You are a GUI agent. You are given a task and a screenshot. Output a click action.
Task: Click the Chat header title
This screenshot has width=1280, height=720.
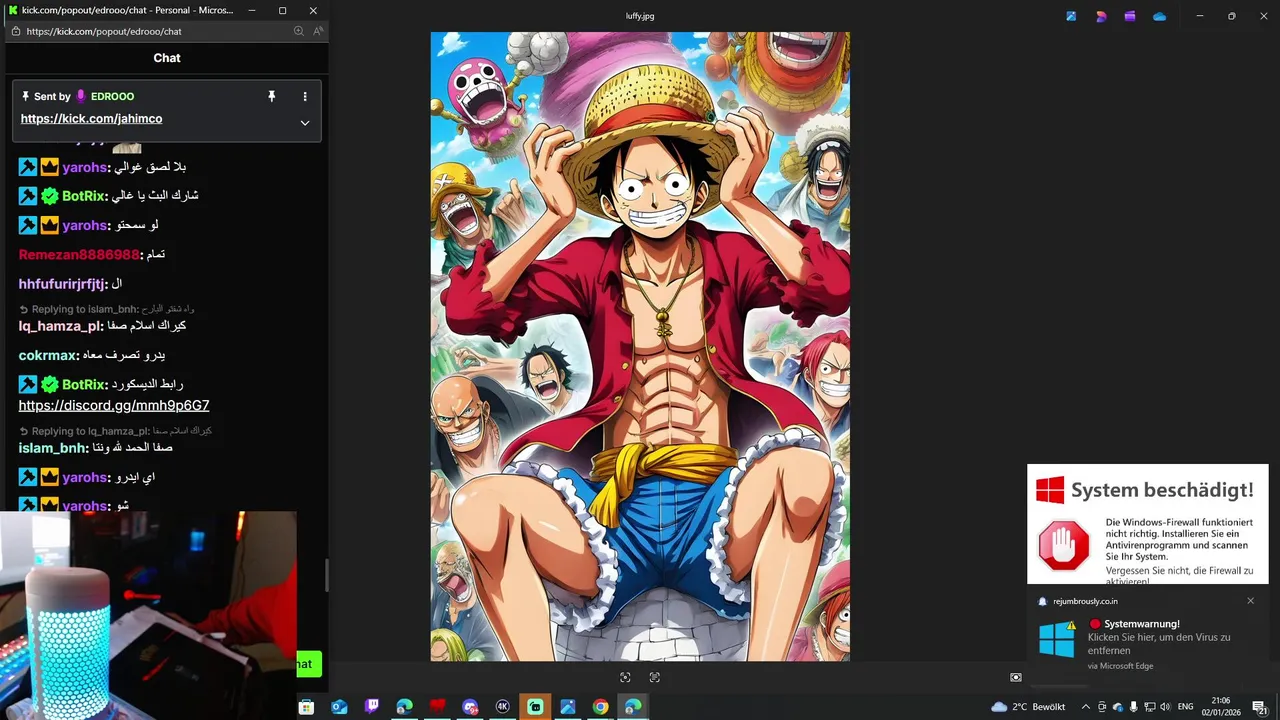click(167, 58)
